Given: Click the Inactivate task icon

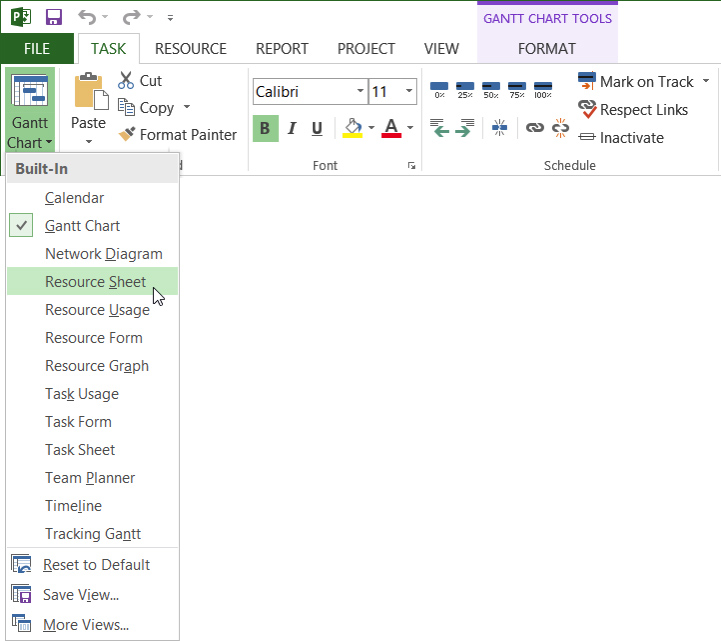Looking at the screenshot, I should tap(587, 137).
